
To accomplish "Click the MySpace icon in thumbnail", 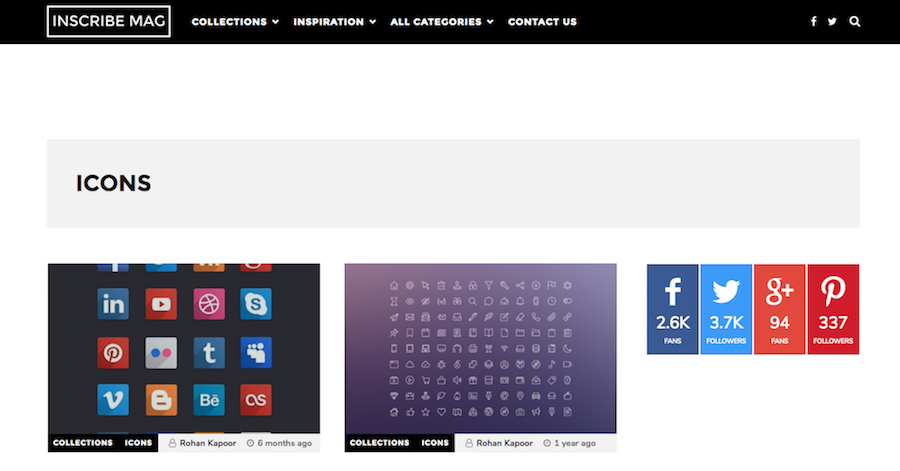I will pos(256,352).
